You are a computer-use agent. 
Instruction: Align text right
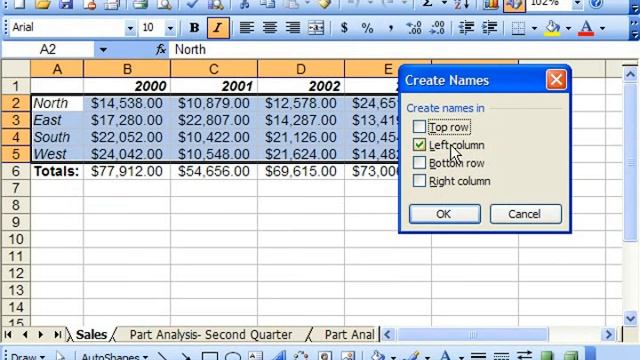tap(293, 28)
